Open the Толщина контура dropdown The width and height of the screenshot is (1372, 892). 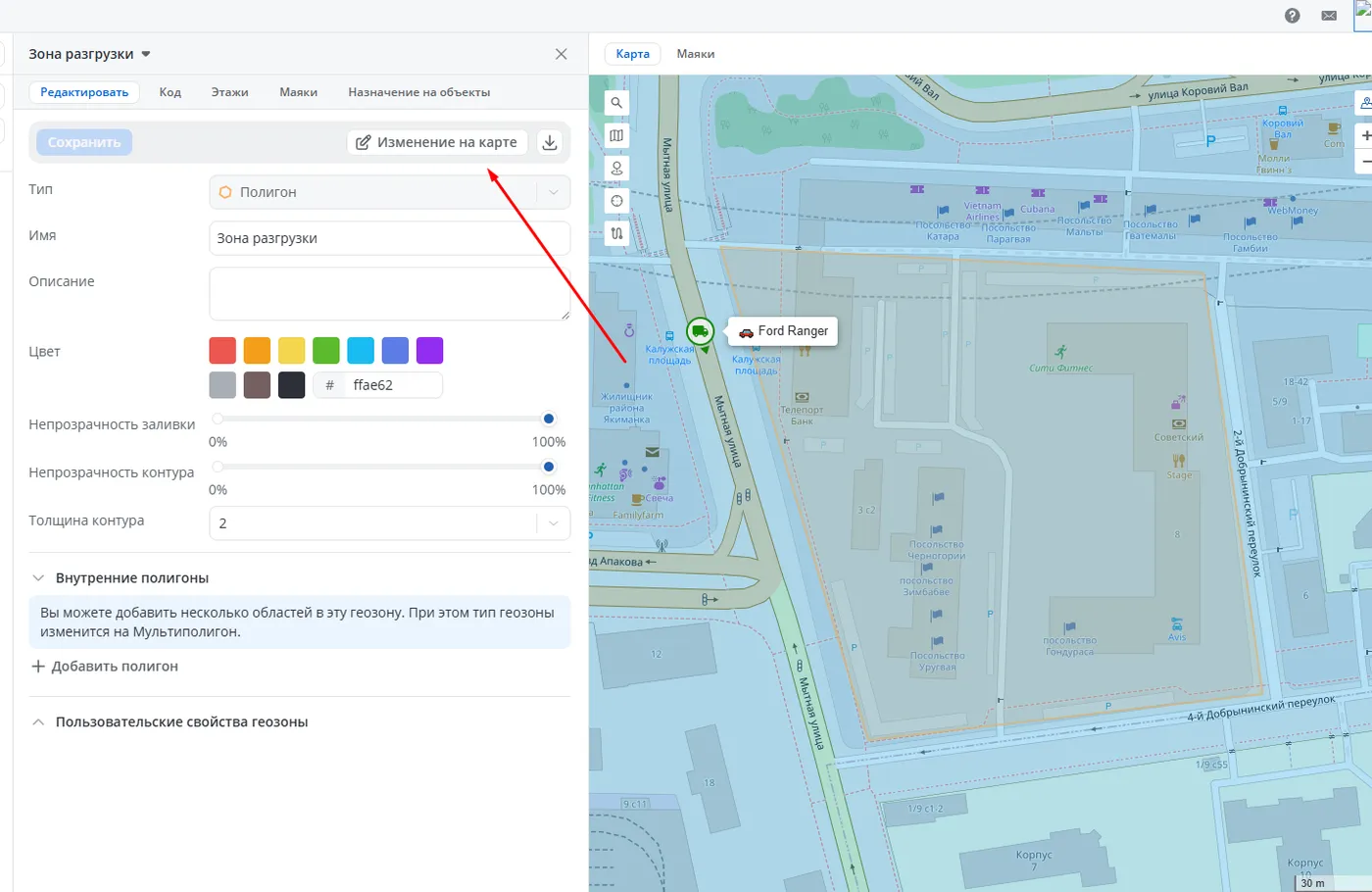[389, 523]
